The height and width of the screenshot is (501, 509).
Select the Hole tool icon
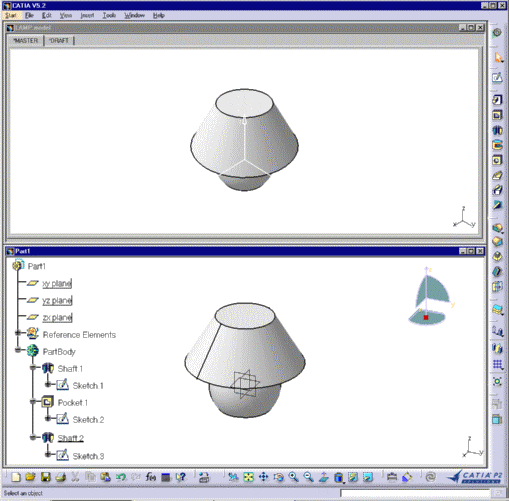tap(497, 160)
